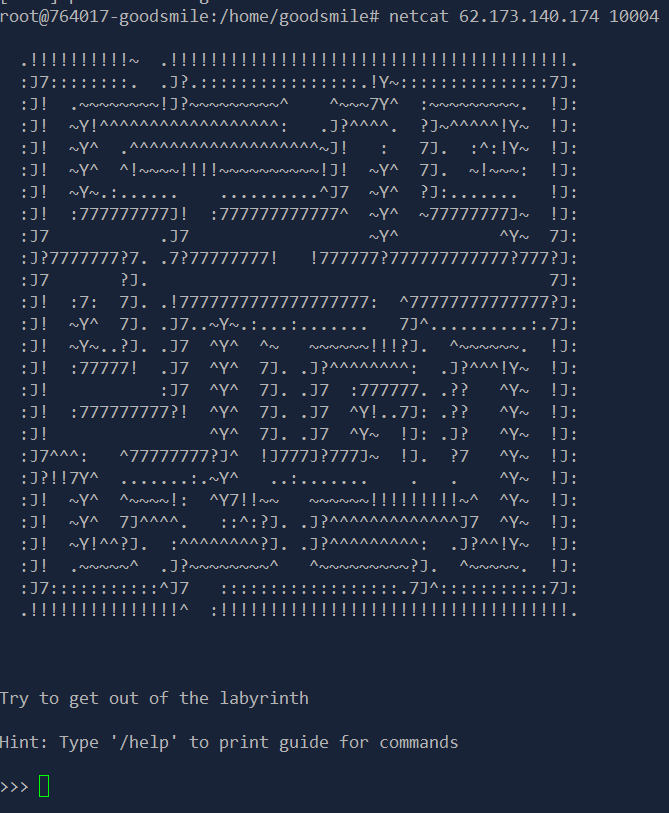Viewport: 669px width, 813px height.
Task: Click the green cursor block at the prompt
Action: (x=44, y=786)
